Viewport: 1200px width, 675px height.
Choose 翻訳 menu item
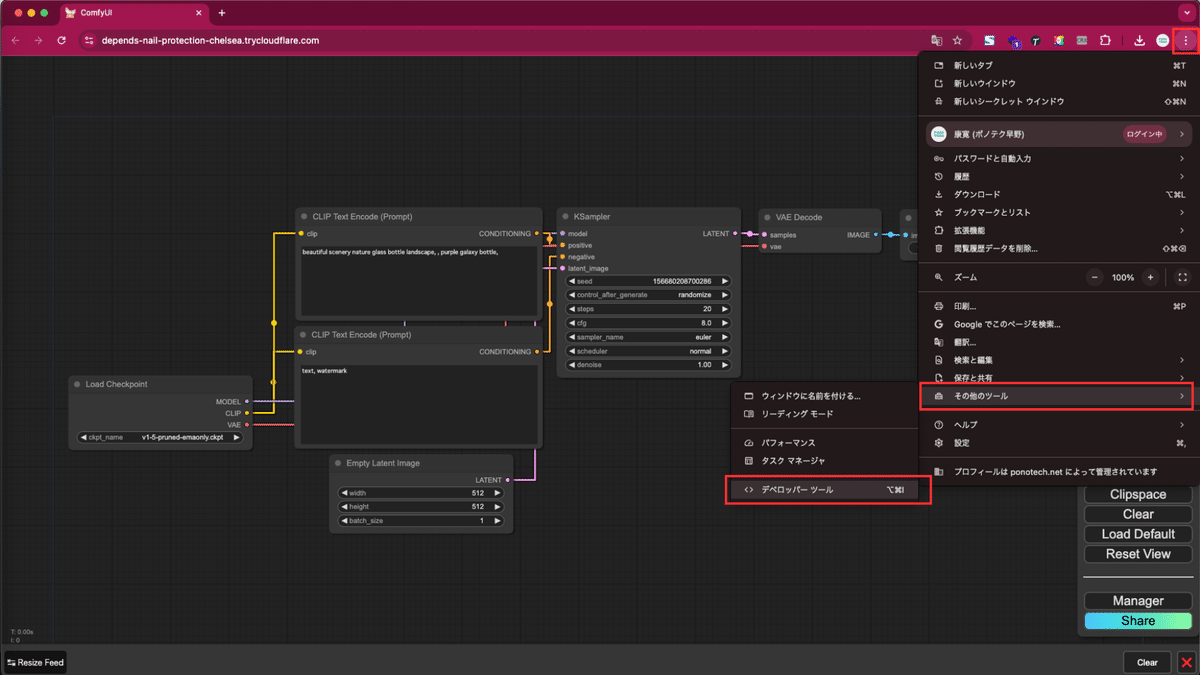tap(1059, 343)
